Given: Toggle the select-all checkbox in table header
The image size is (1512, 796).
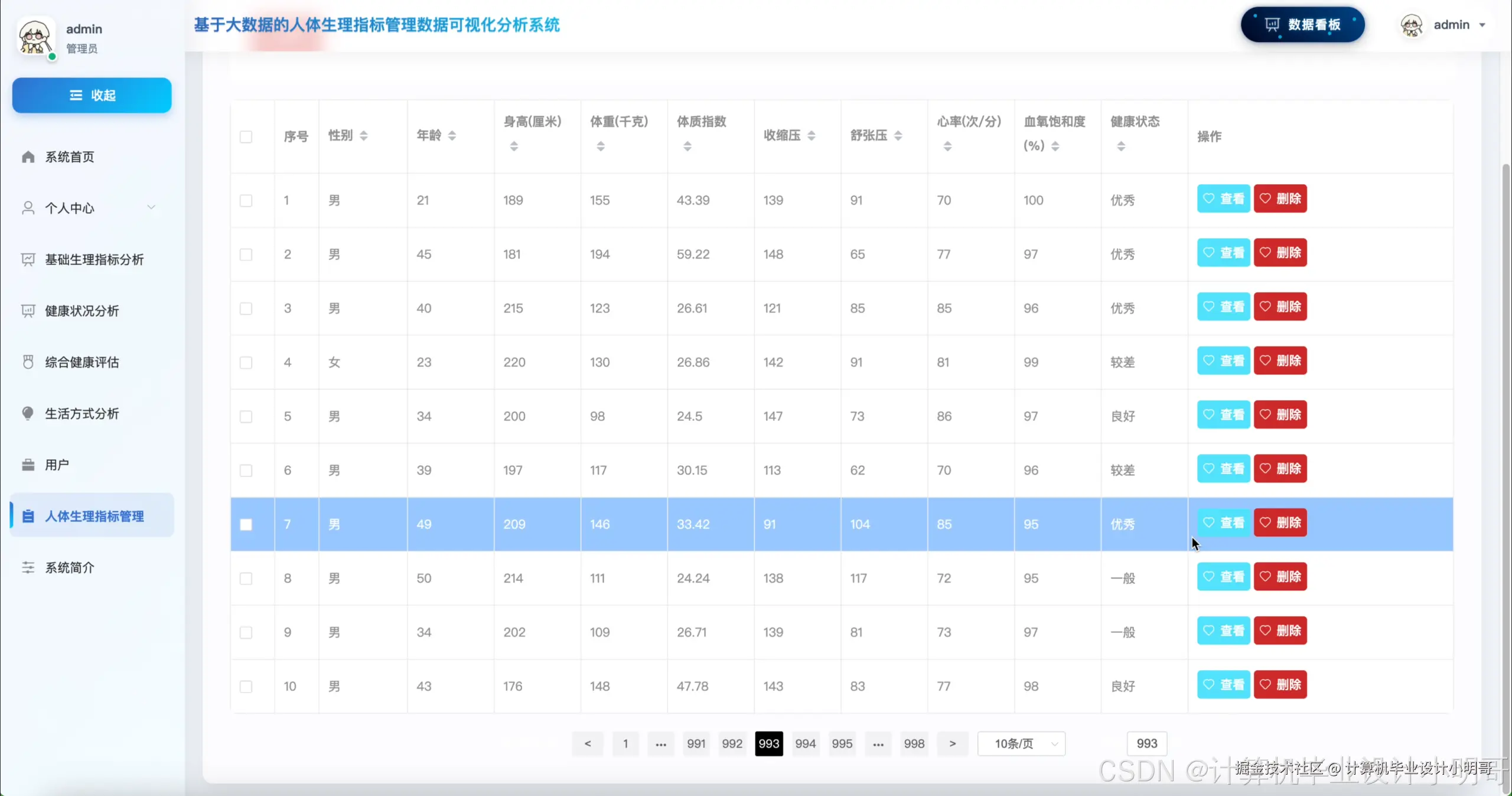Looking at the screenshot, I should 246,137.
